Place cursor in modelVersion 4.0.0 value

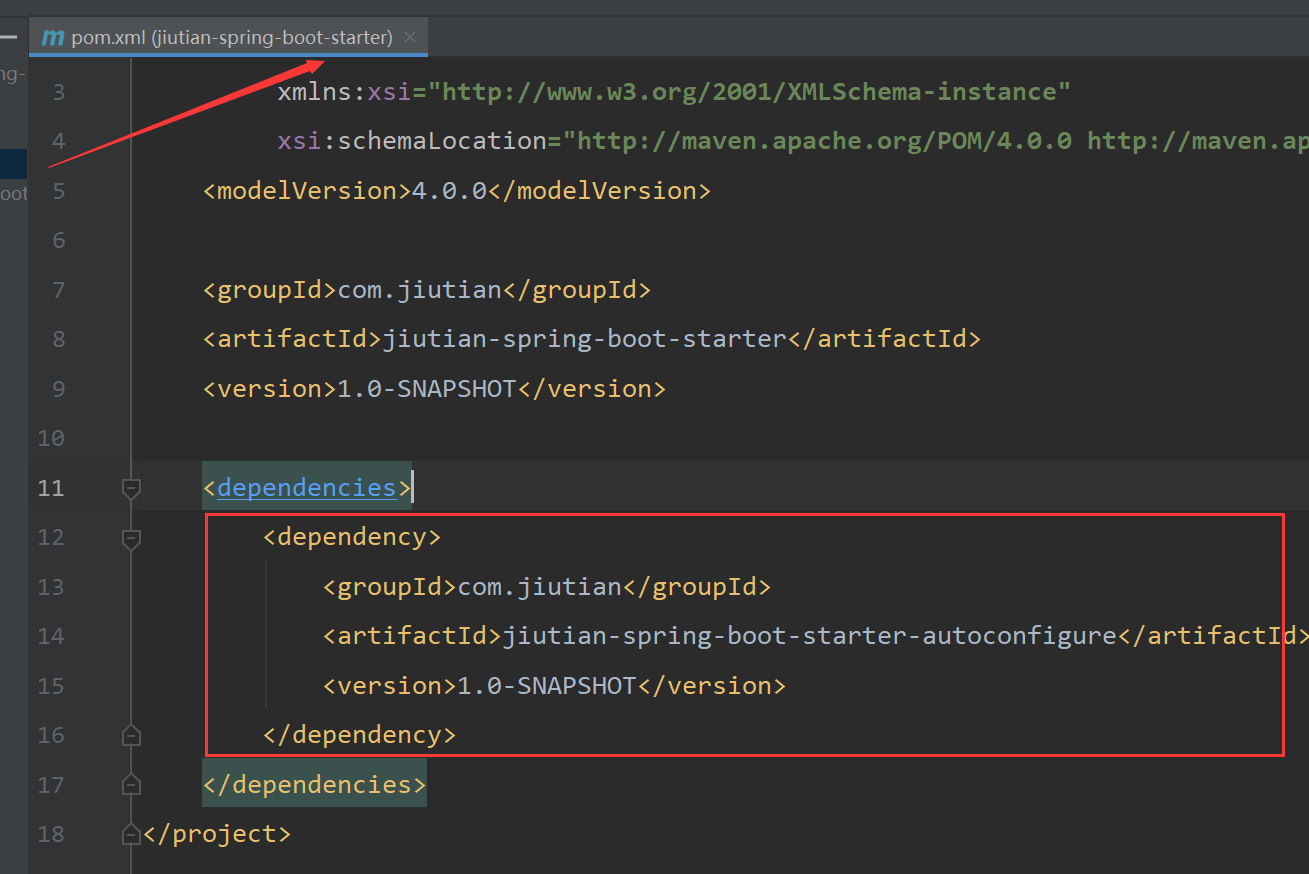(x=449, y=191)
